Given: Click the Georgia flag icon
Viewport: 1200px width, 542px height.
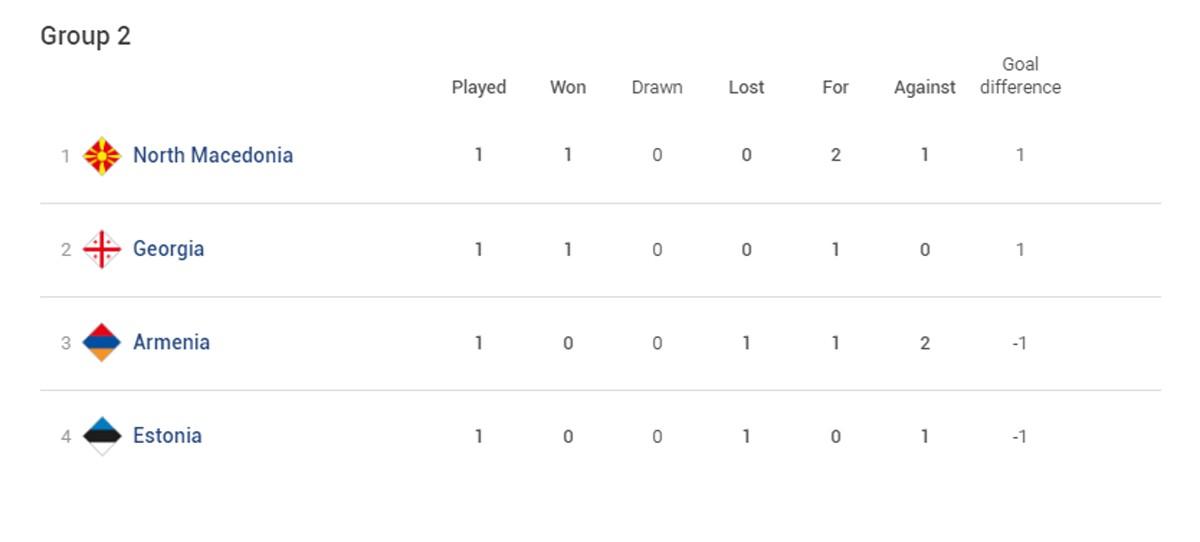Looking at the screenshot, I should coord(102,249).
